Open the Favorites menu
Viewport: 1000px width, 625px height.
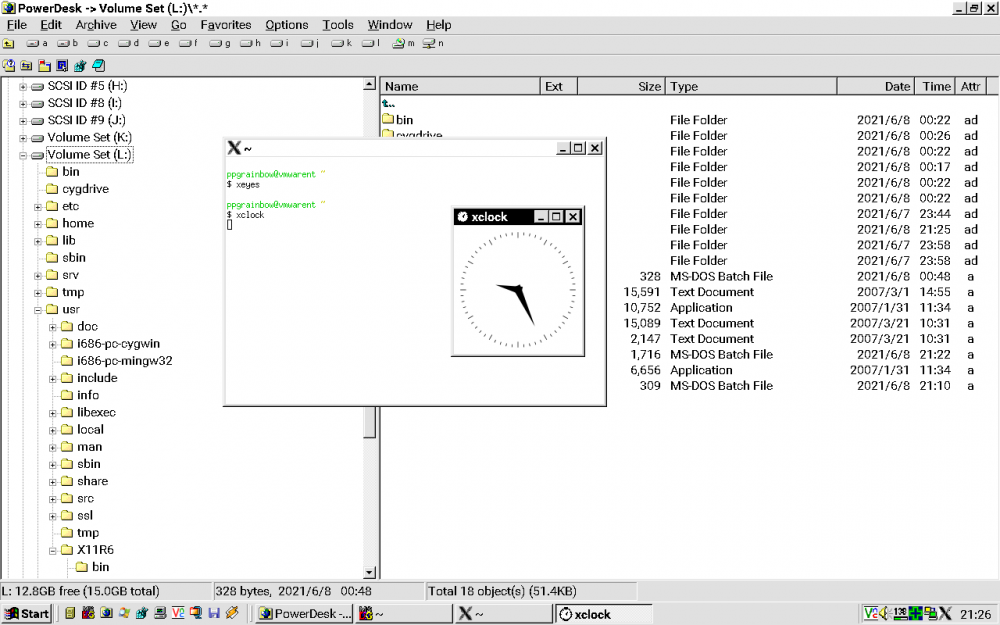[226, 25]
